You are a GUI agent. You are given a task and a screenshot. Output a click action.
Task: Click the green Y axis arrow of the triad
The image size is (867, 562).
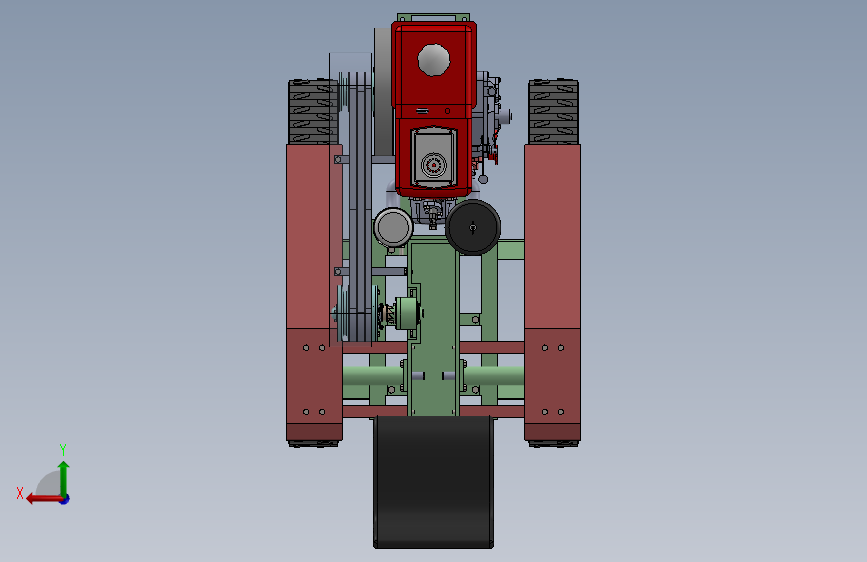64,478
